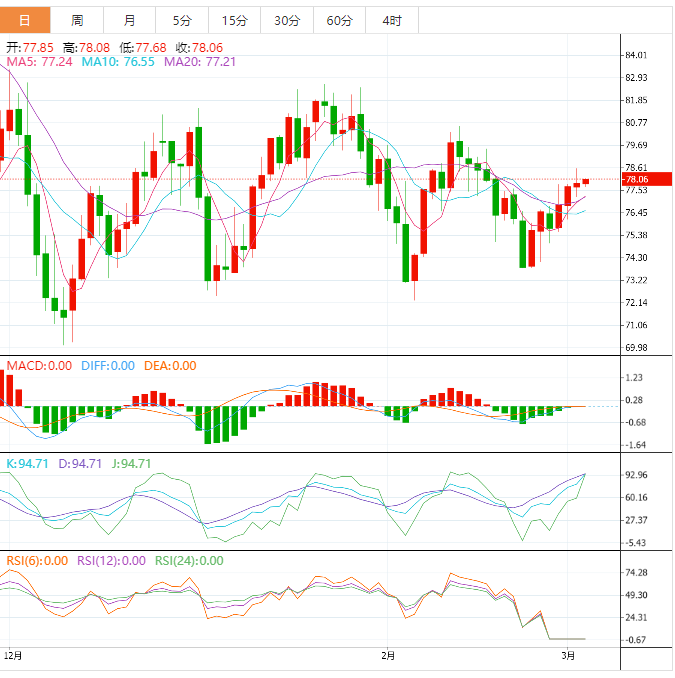Click the DEA:0.00 label
Image resolution: width=675 pixels, height=678 pixels.
coord(170,366)
